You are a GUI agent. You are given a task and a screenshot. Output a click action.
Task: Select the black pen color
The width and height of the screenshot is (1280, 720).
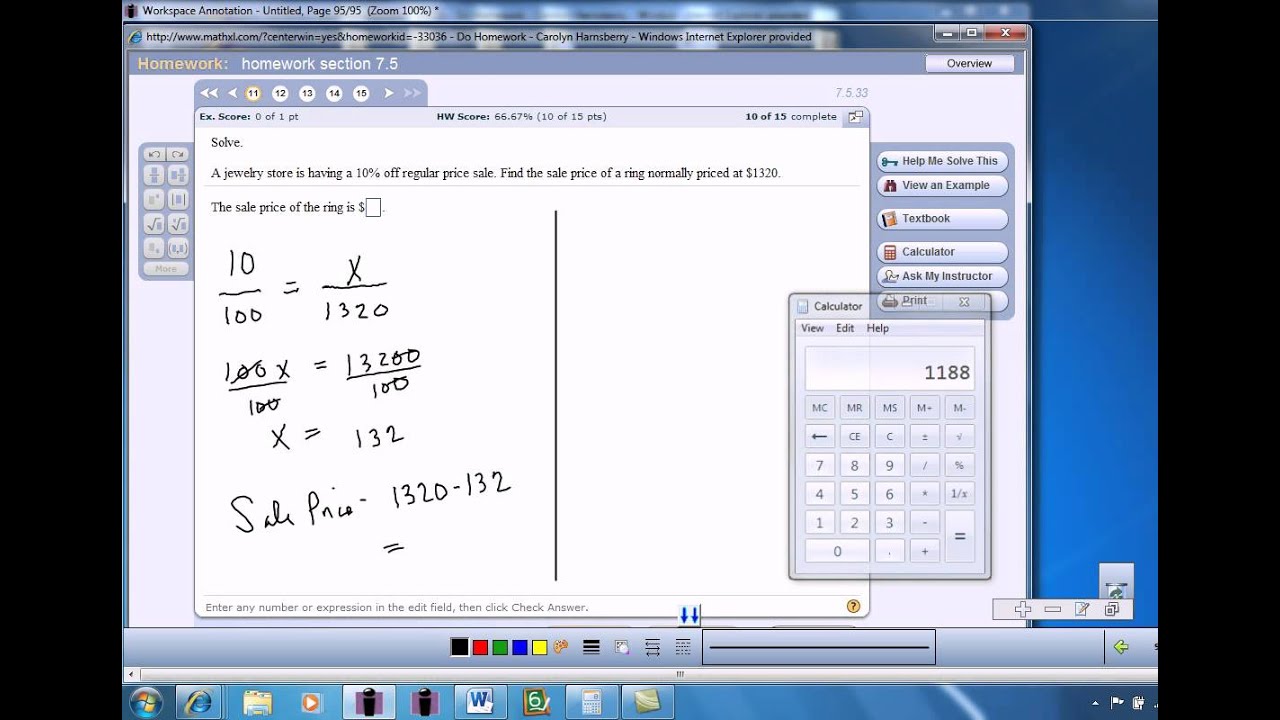[x=459, y=647]
